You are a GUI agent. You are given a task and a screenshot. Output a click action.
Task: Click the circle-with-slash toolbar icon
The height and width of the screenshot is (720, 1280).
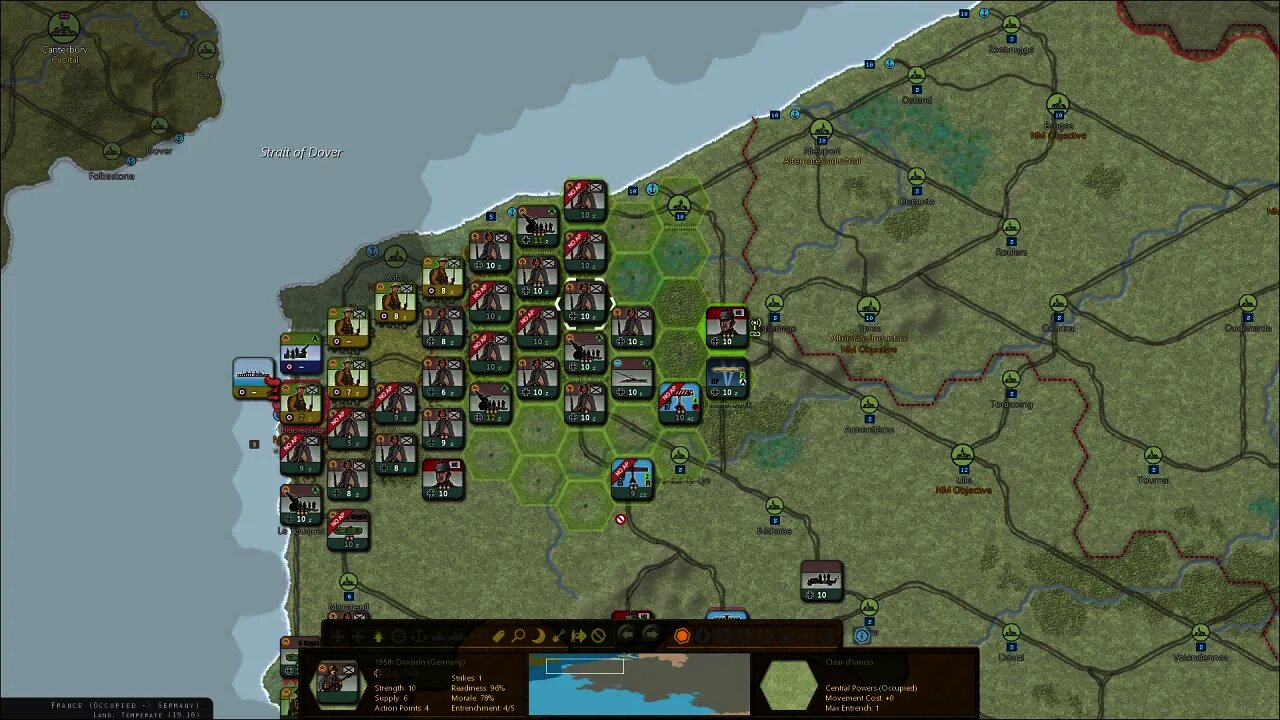click(598, 636)
